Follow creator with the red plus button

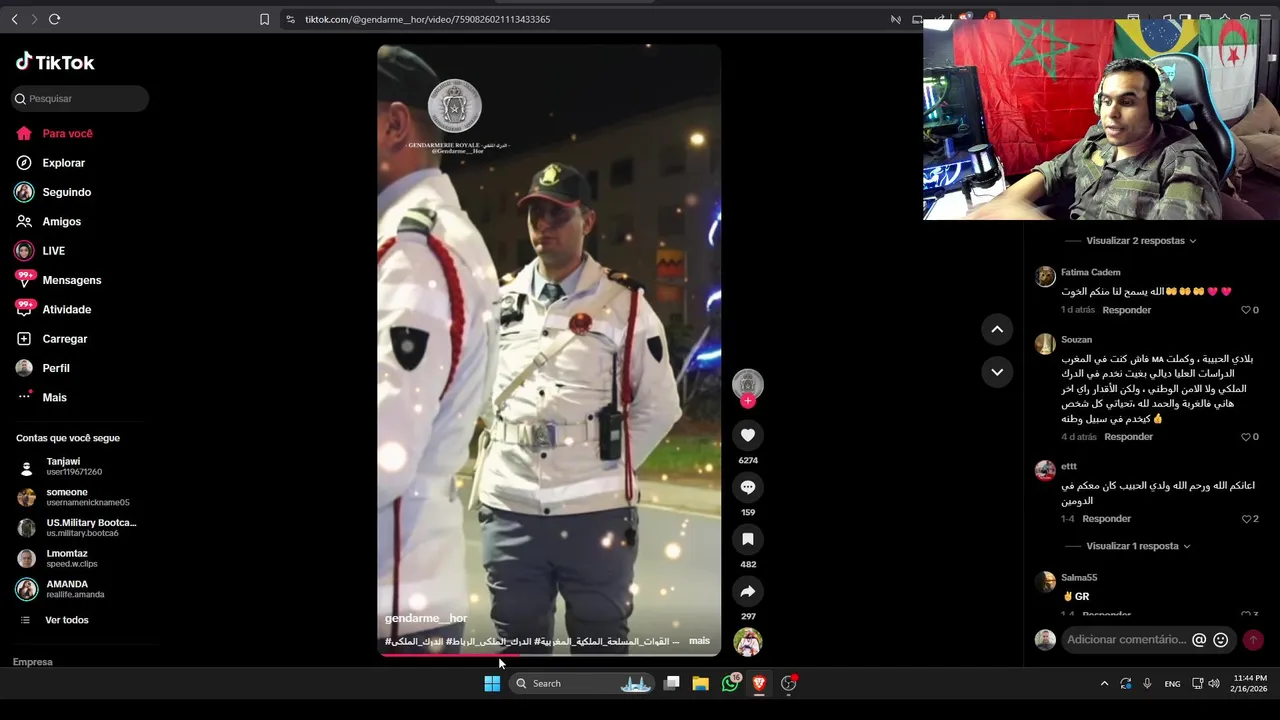(748, 401)
